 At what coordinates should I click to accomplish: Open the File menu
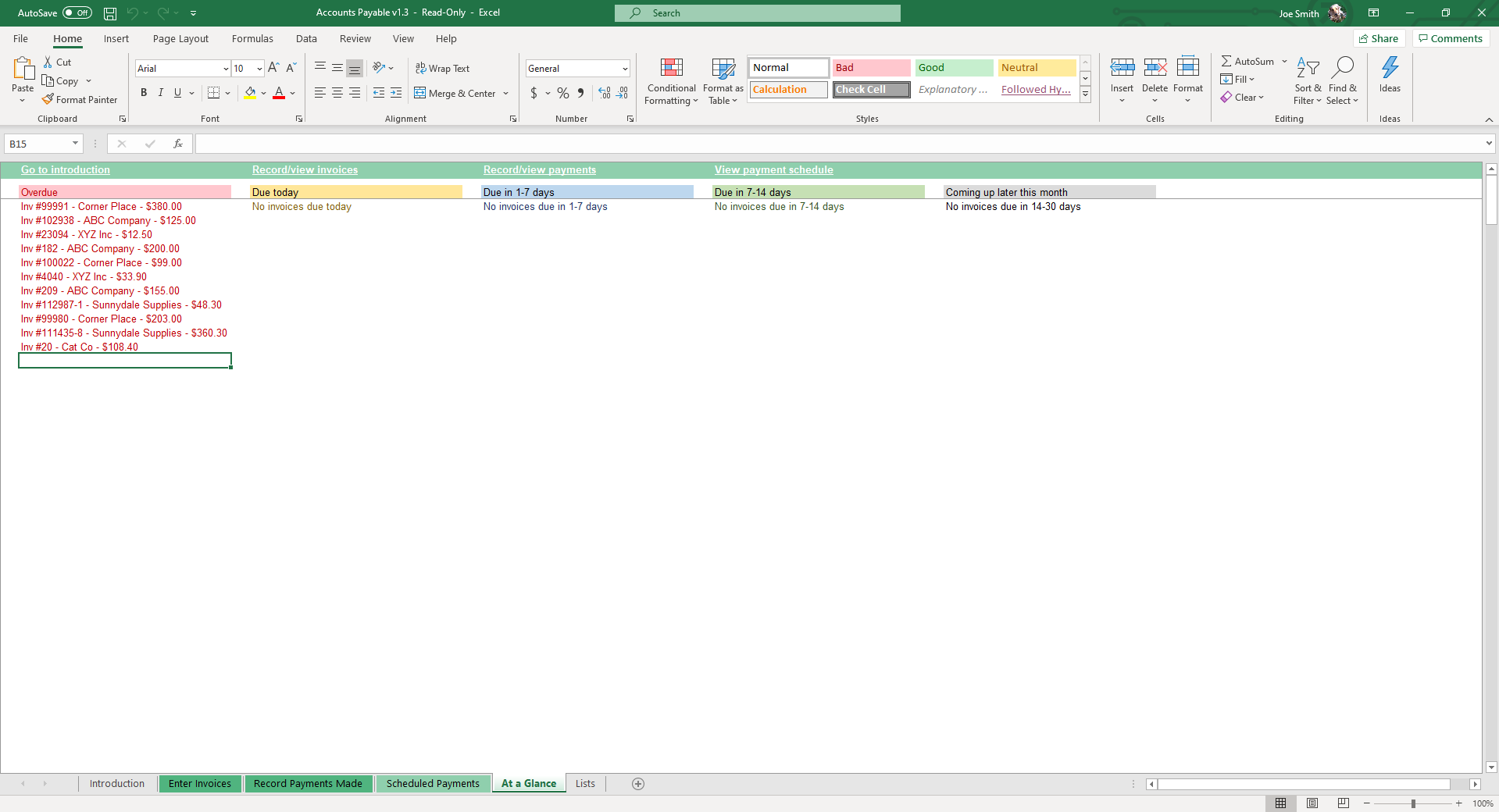(20, 39)
